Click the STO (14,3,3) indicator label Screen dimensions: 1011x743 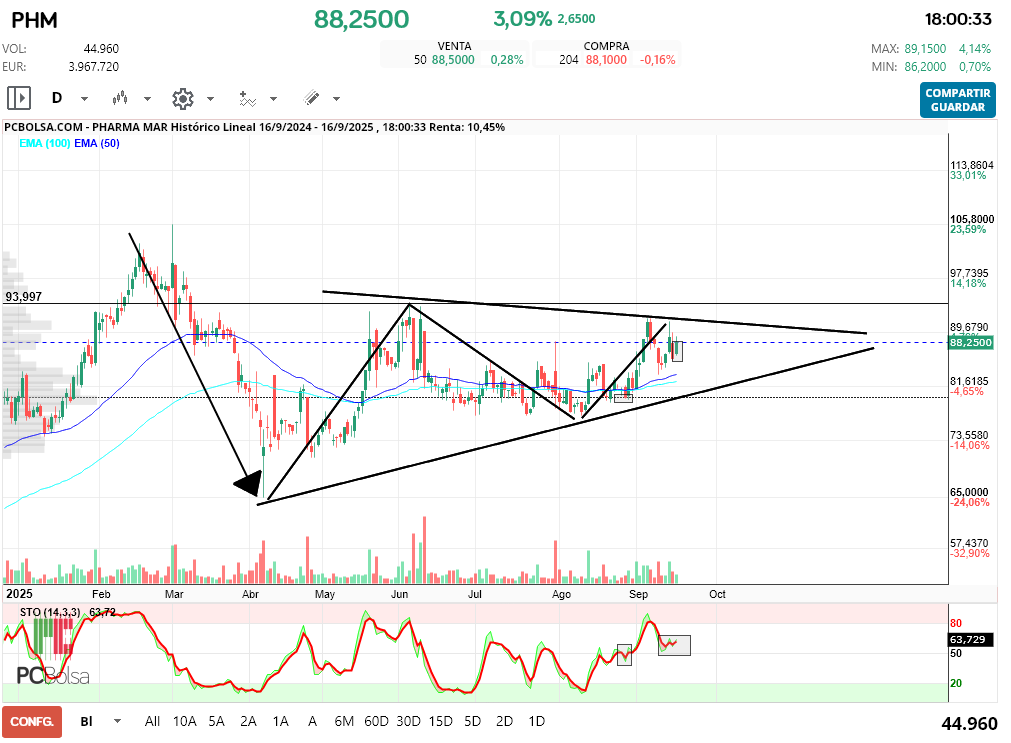(50, 612)
